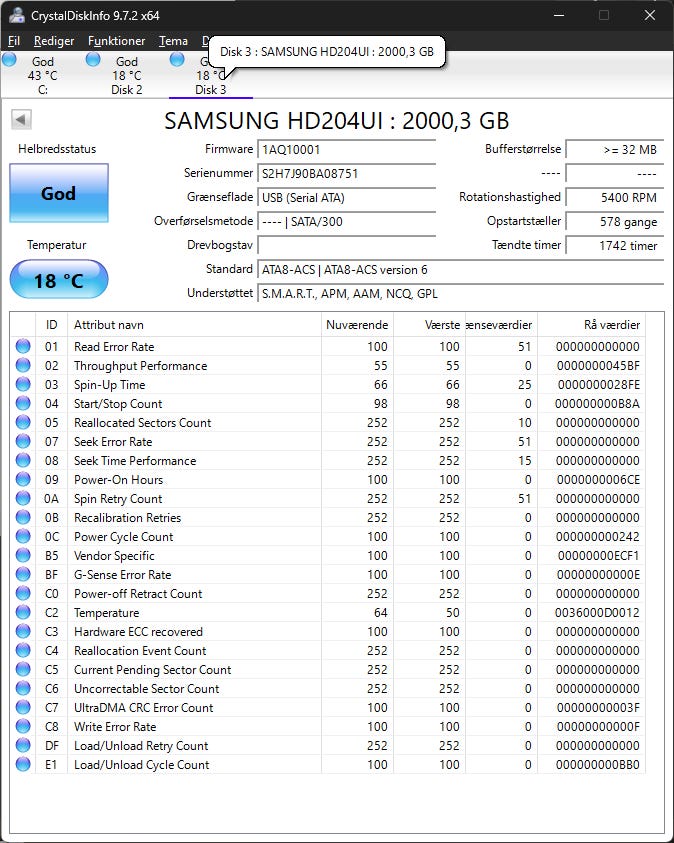
Task: Click the Understøttet features field
Action: tap(461, 294)
